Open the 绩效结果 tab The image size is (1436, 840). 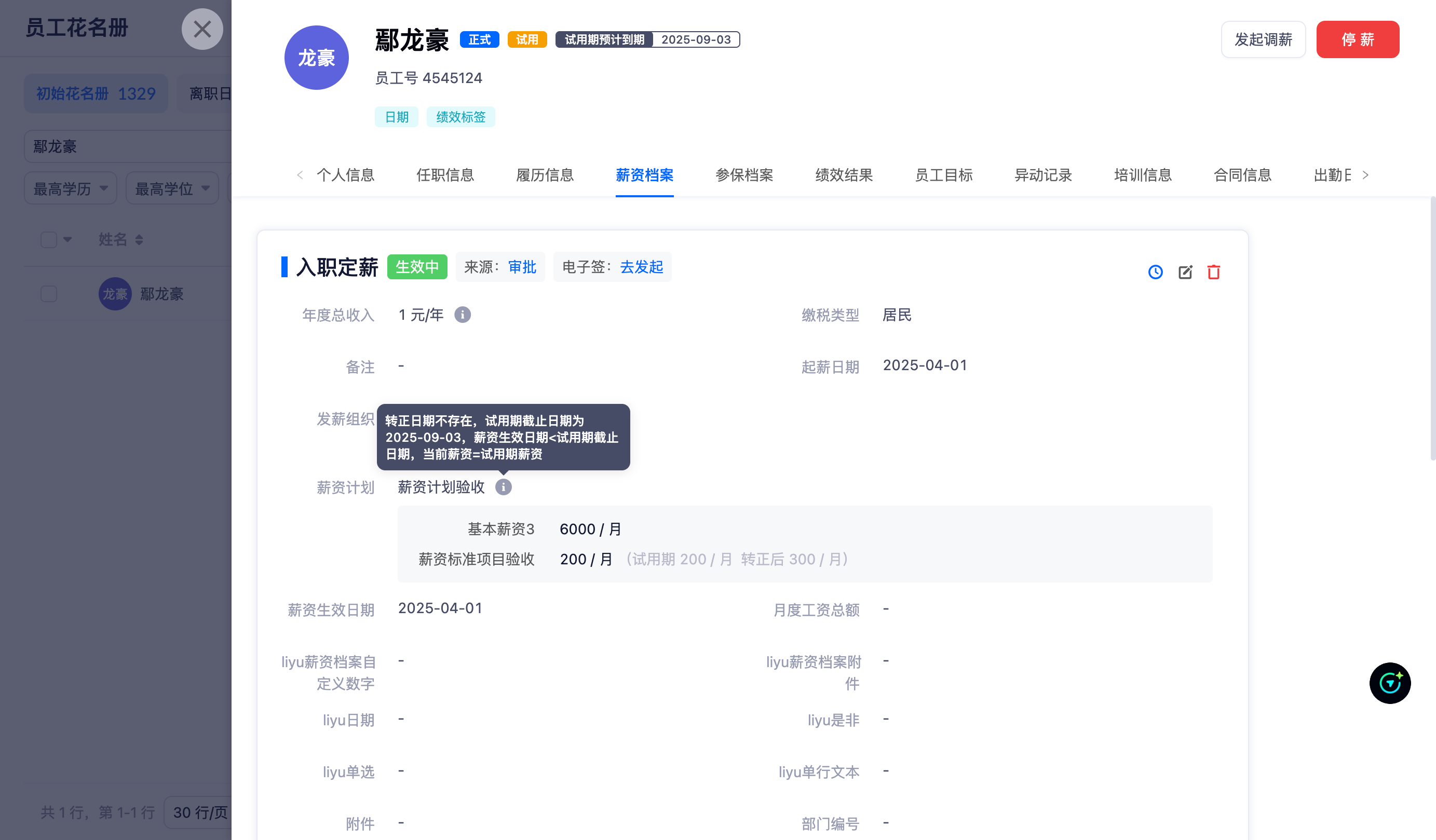click(844, 175)
